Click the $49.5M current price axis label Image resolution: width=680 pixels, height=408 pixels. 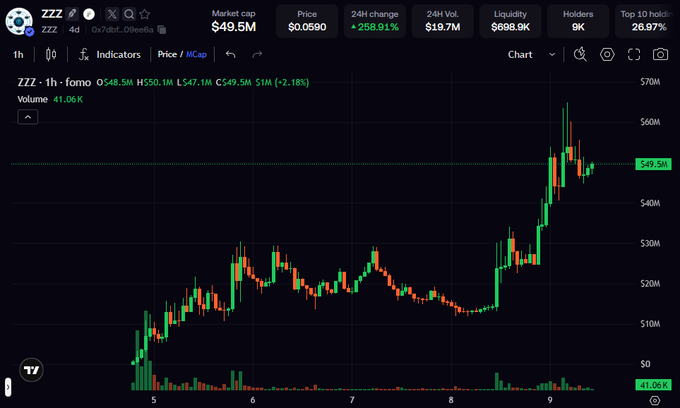click(653, 164)
